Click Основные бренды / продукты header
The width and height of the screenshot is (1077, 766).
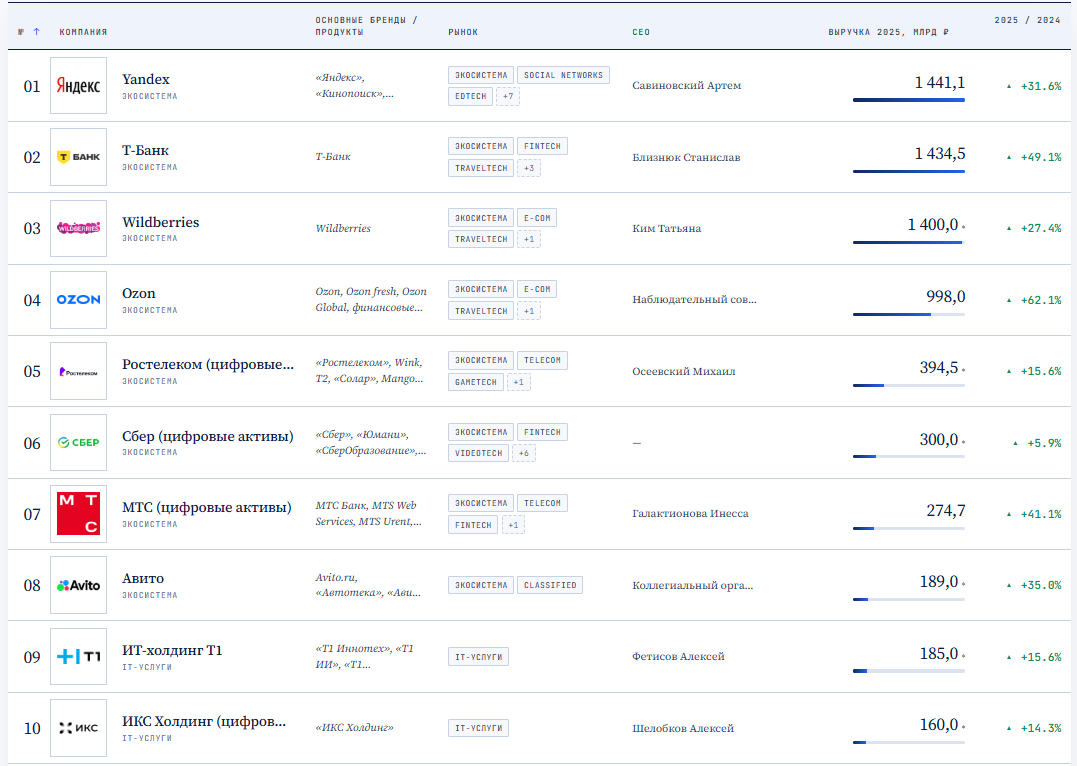pyautogui.click(x=366, y=26)
